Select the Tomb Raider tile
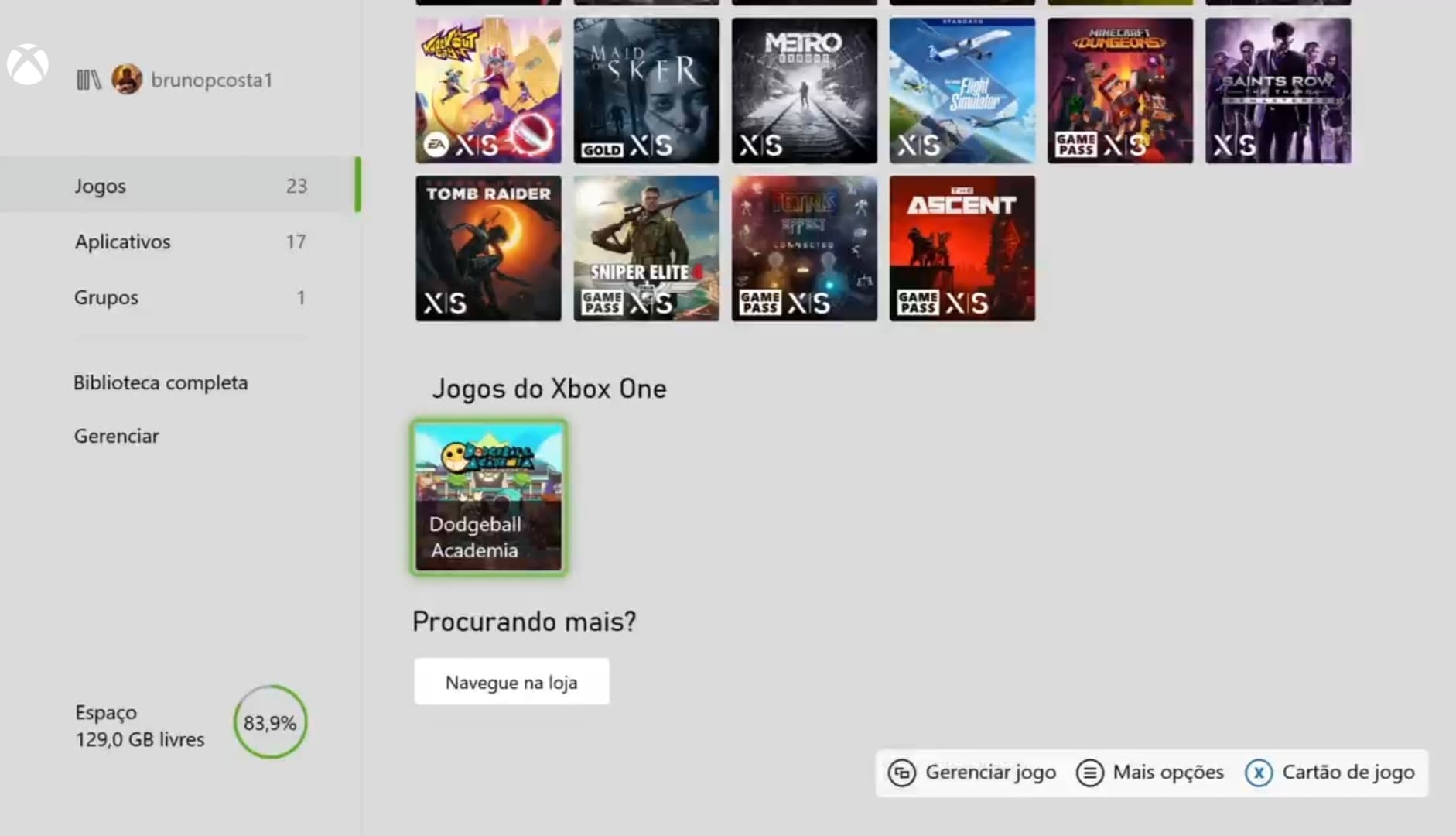The image size is (1456, 836). [488, 248]
